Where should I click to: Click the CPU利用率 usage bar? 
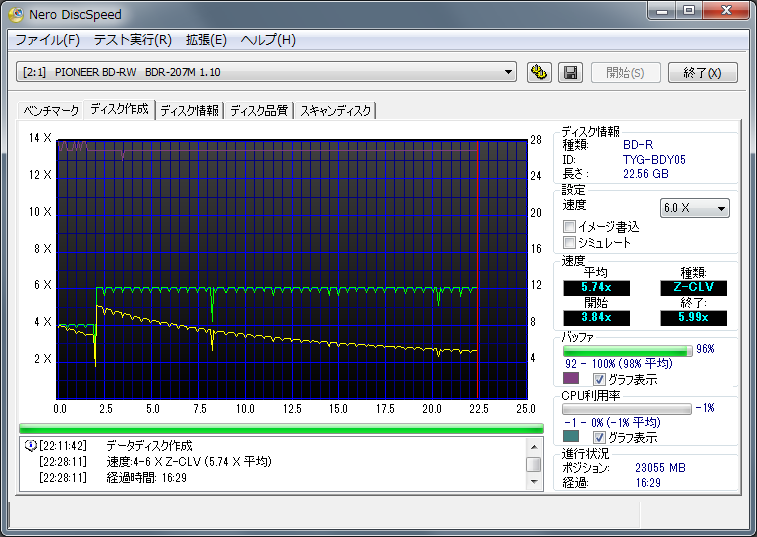tap(627, 409)
